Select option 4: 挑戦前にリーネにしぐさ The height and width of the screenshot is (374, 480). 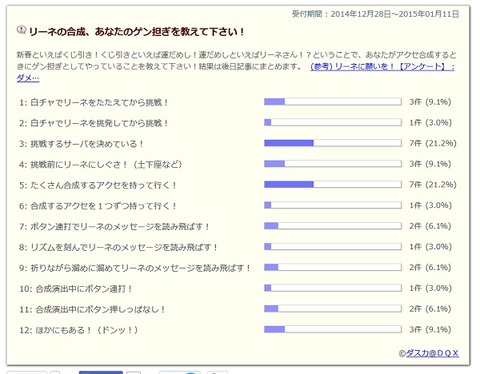coord(101,164)
